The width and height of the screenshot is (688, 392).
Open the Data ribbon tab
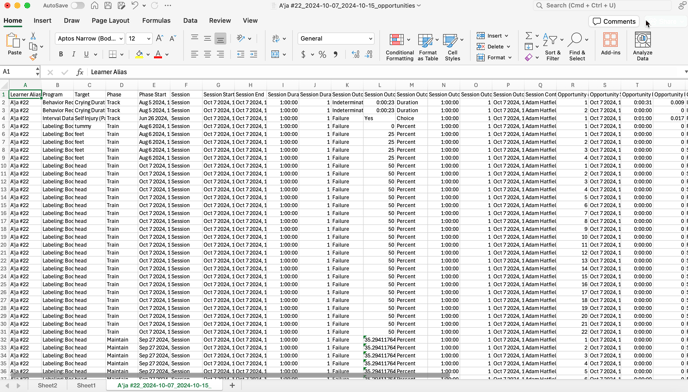pyautogui.click(x=190, y=21)
